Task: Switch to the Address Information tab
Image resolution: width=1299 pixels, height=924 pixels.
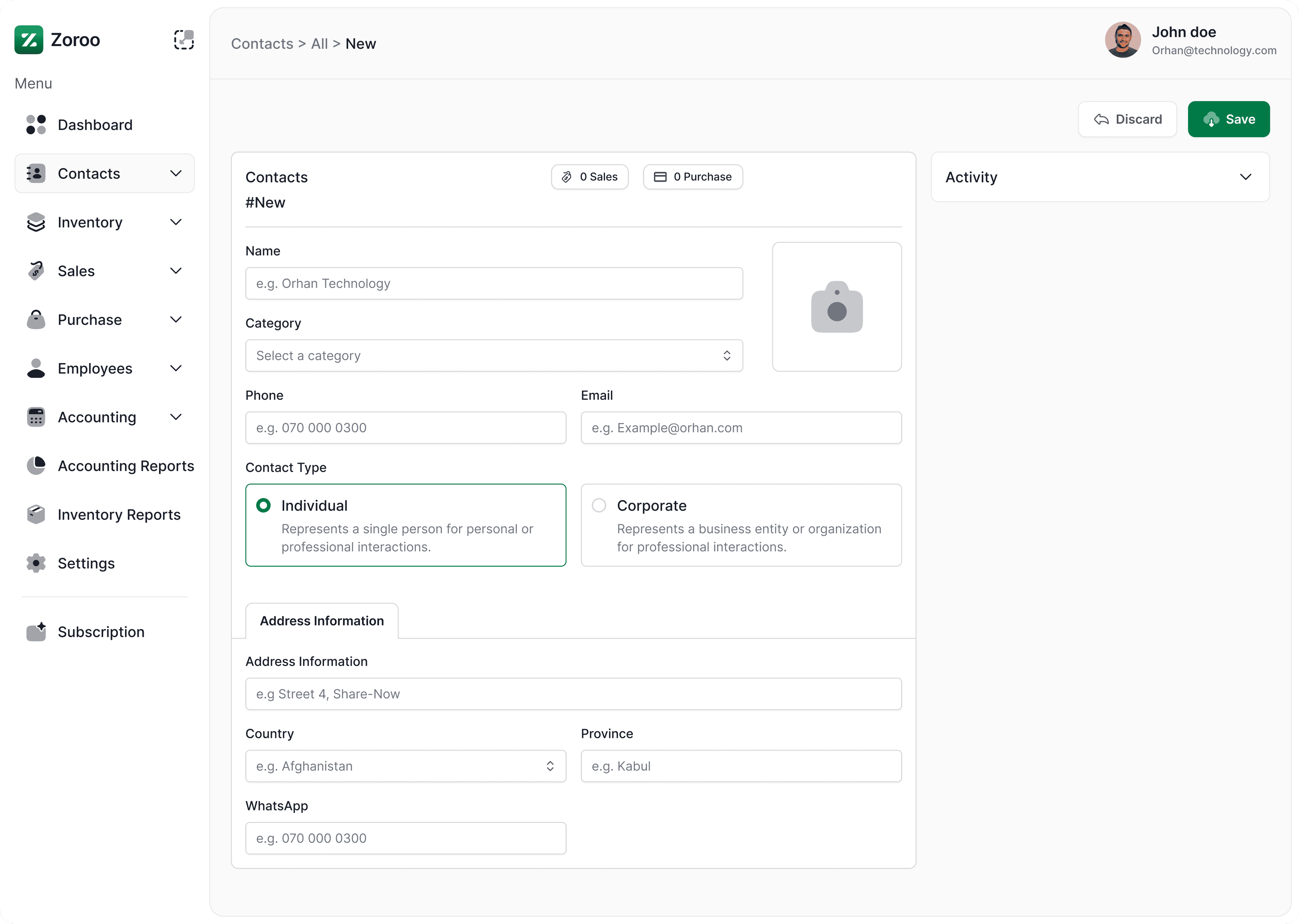Action: 321,621
